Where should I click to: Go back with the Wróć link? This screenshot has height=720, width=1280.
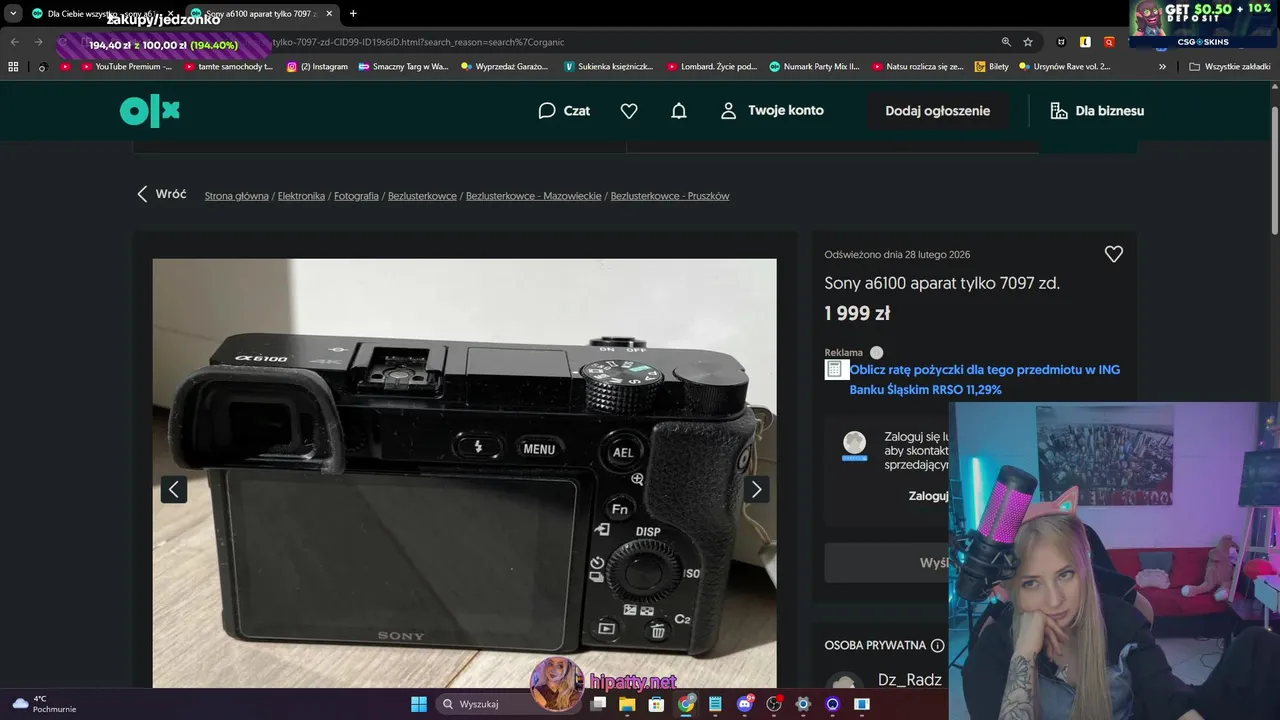click(x=162, y=194)
